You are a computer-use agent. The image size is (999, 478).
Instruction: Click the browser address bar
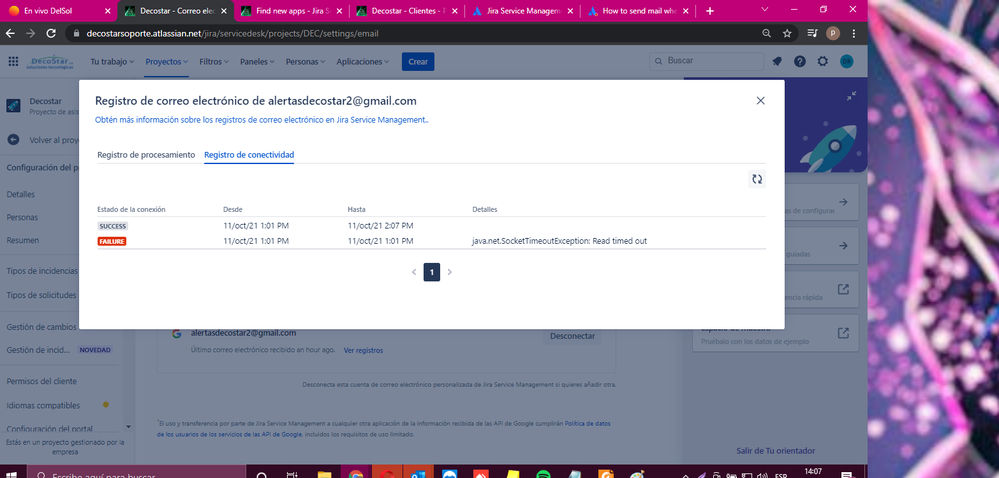414,33
